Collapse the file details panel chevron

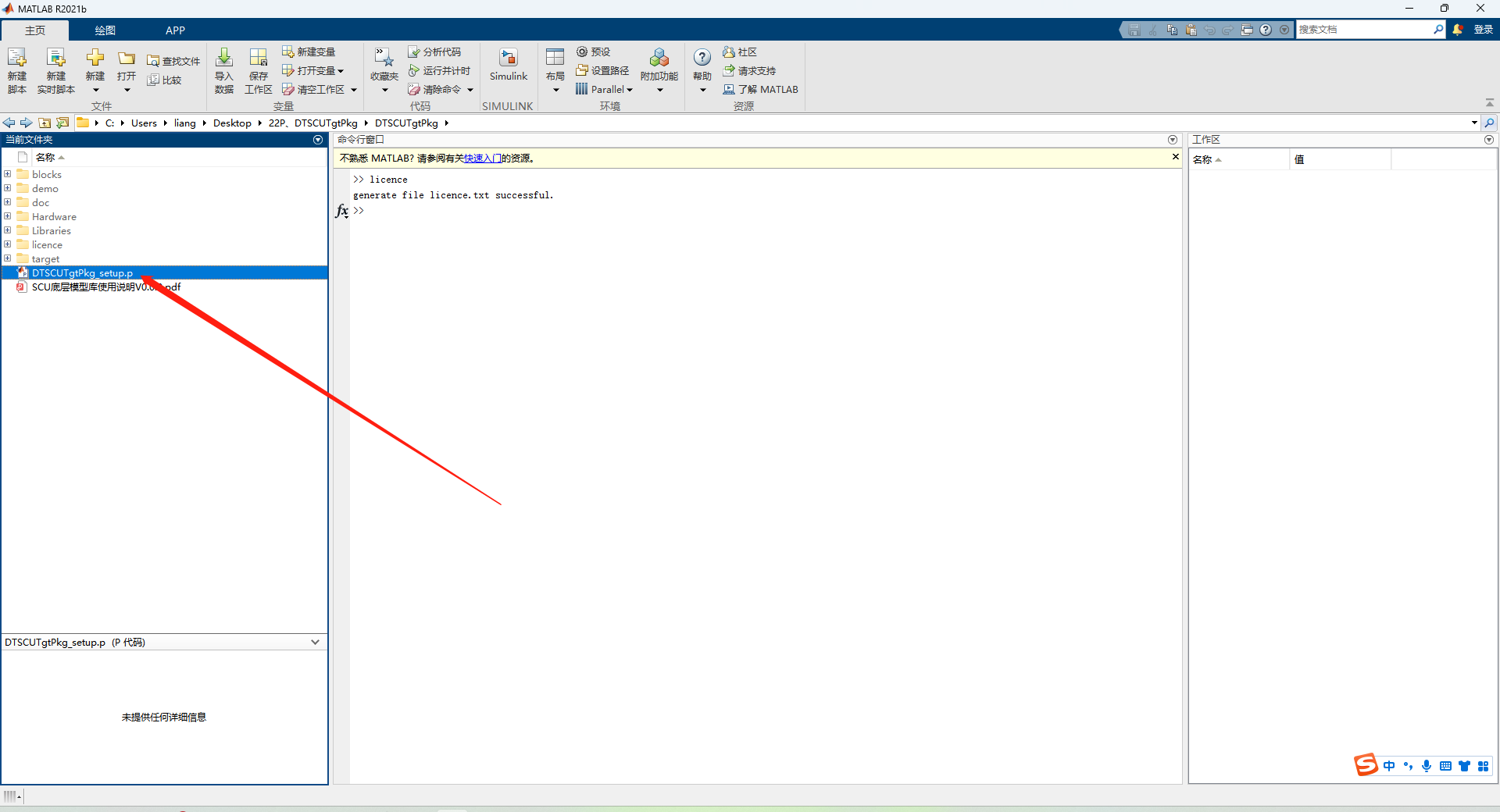[315, 642]
